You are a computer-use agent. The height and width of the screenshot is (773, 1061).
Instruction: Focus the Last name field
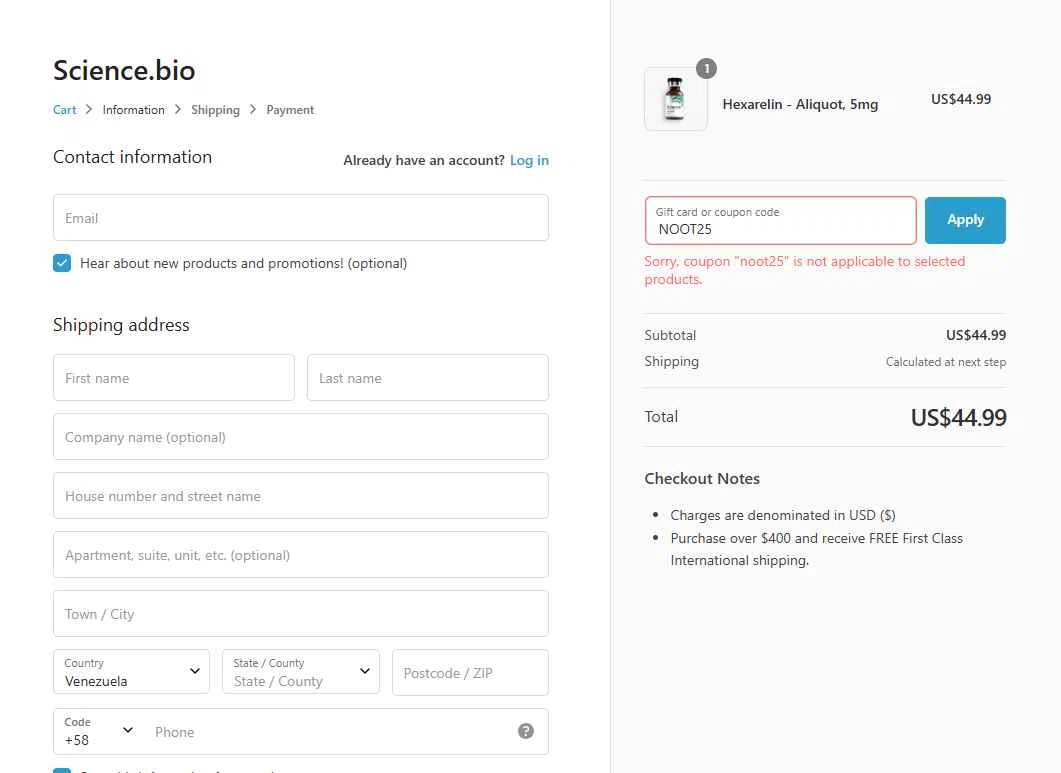[428, 378]
